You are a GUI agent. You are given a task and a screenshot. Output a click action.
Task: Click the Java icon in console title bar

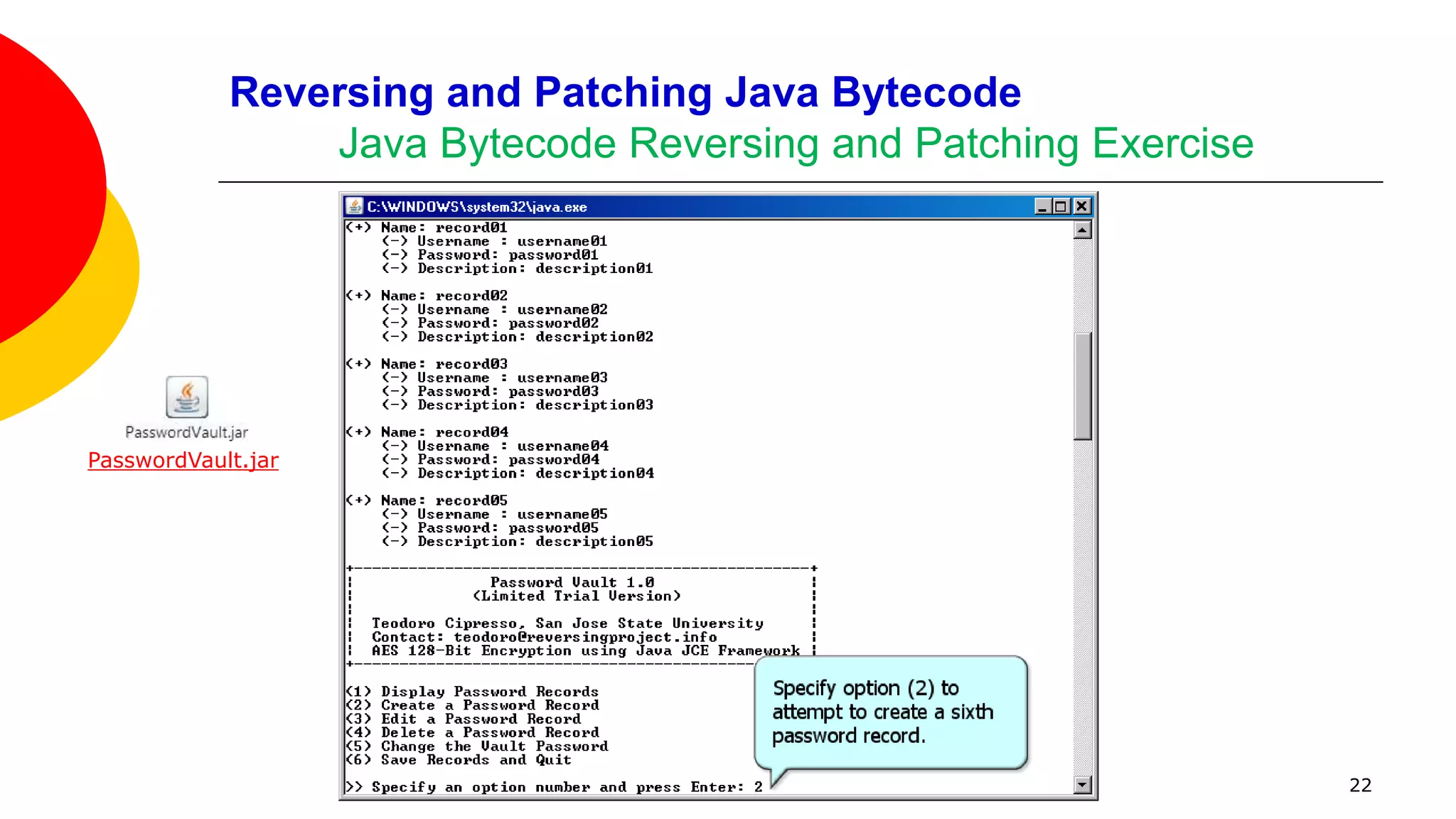click(354, 206)
